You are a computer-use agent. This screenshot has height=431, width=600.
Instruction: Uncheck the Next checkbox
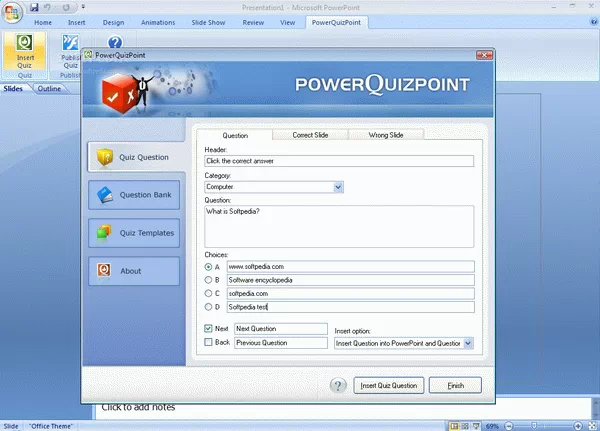click(208, 328)
